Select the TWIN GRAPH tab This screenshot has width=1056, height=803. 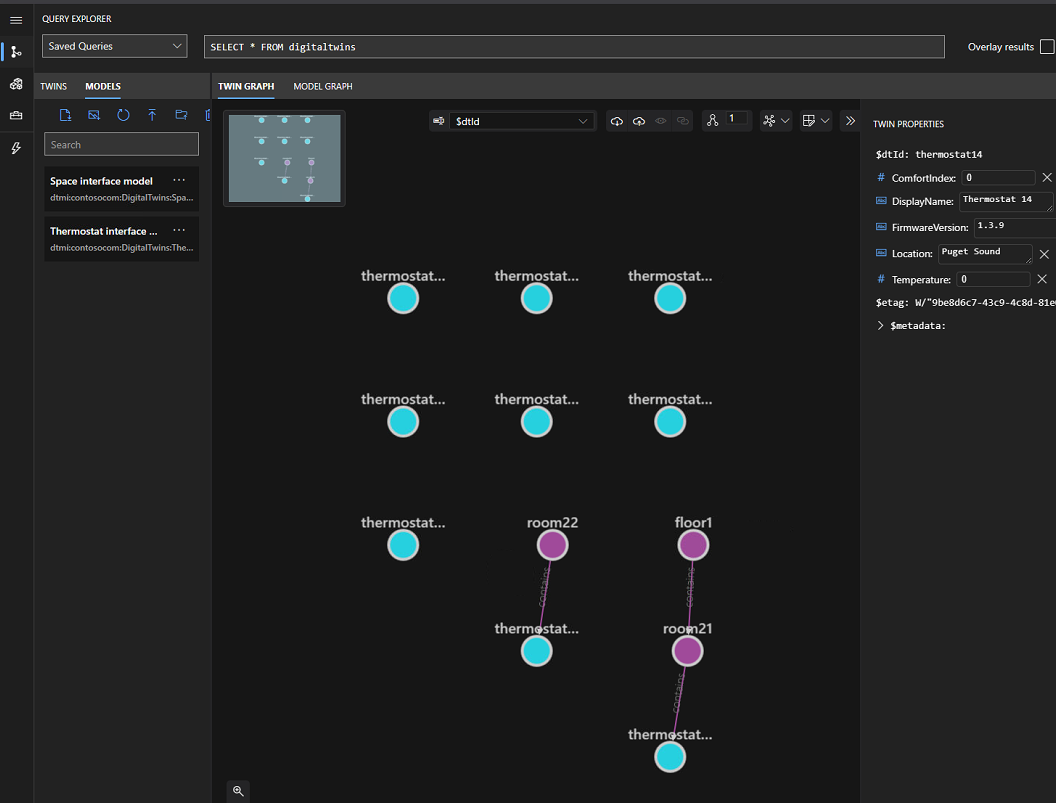point(246,86)
